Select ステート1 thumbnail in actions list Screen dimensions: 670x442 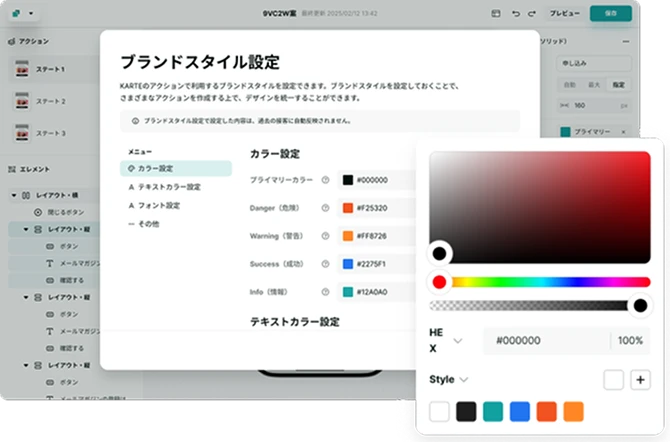pos(22,69)
